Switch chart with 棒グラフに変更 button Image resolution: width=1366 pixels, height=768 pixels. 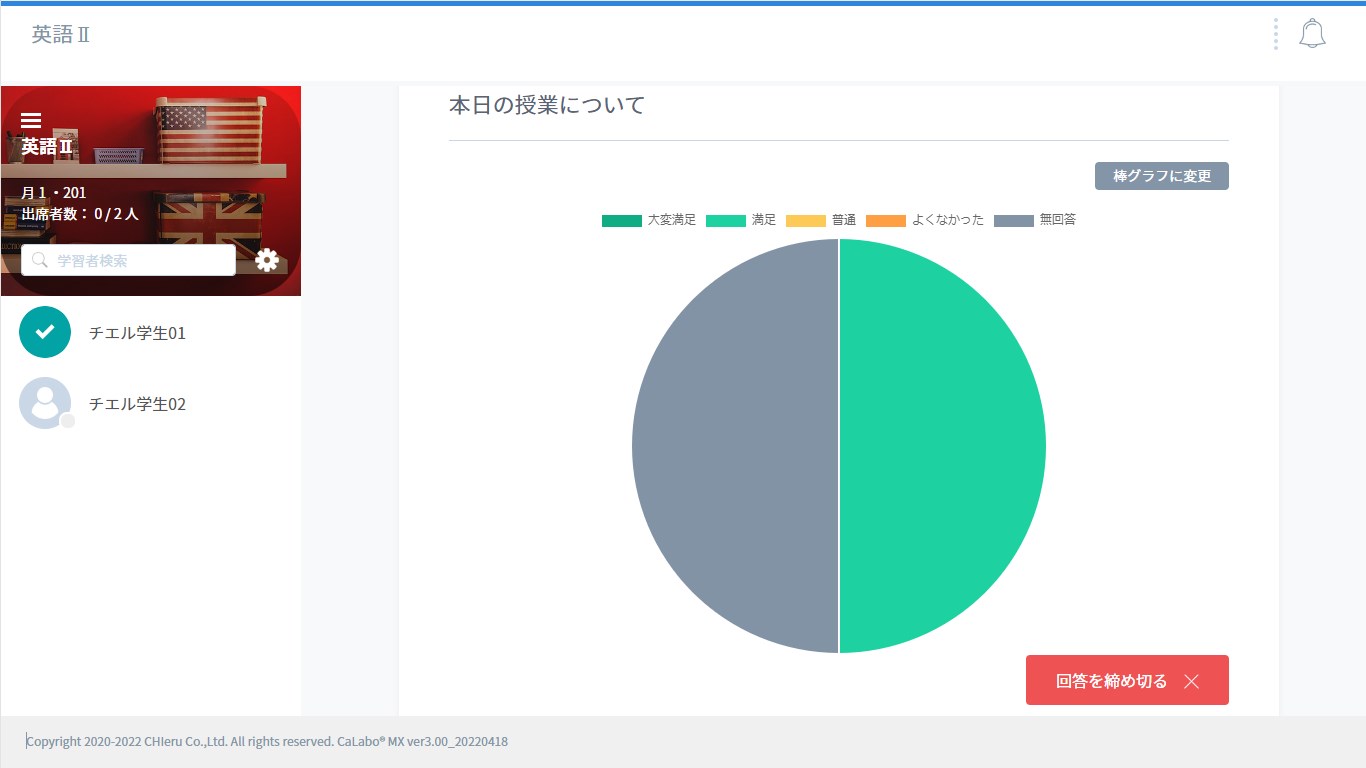coord(1162,176)
